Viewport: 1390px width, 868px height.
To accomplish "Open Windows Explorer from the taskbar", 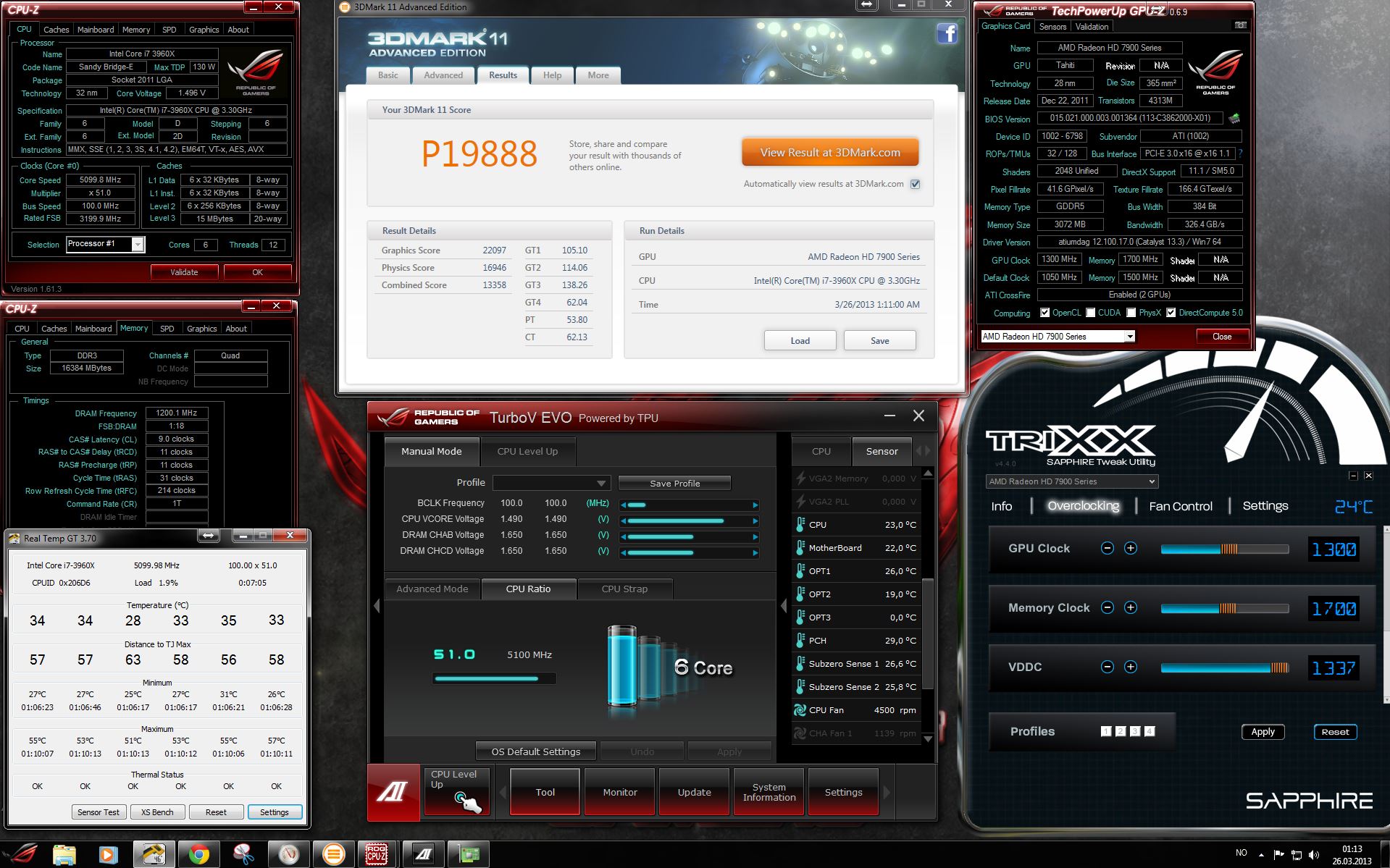I will pyautogui.click(x=64, y=855).
